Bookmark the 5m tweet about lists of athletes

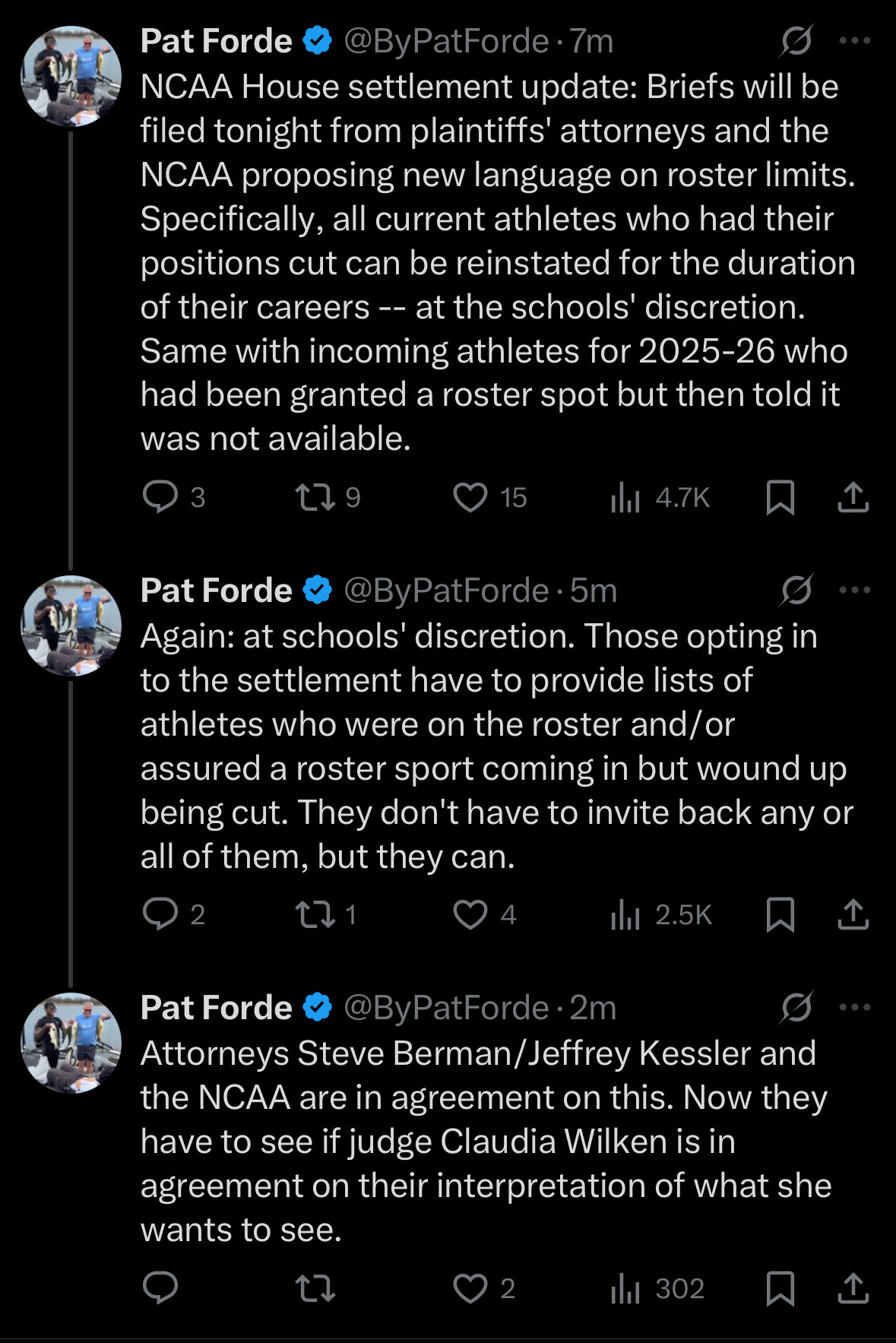tap(780, 914)
